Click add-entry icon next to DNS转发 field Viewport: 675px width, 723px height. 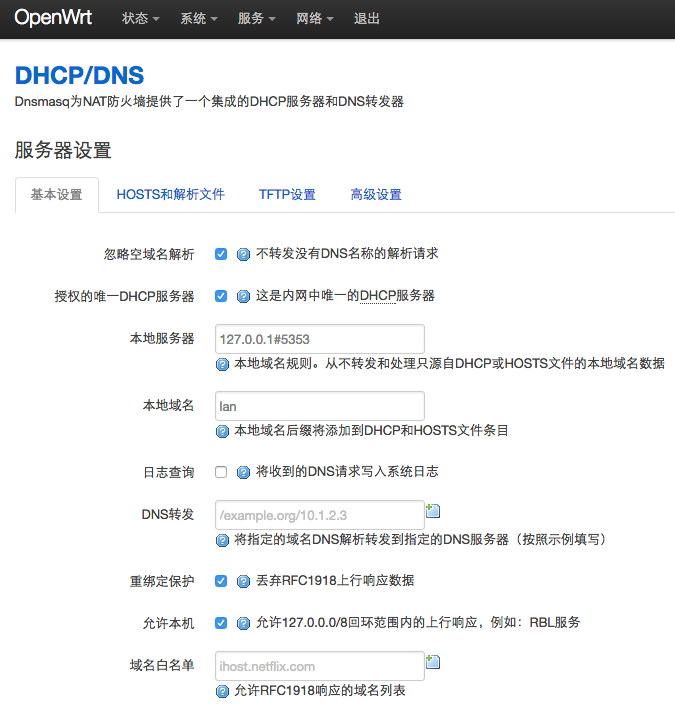tap(432, 510)
